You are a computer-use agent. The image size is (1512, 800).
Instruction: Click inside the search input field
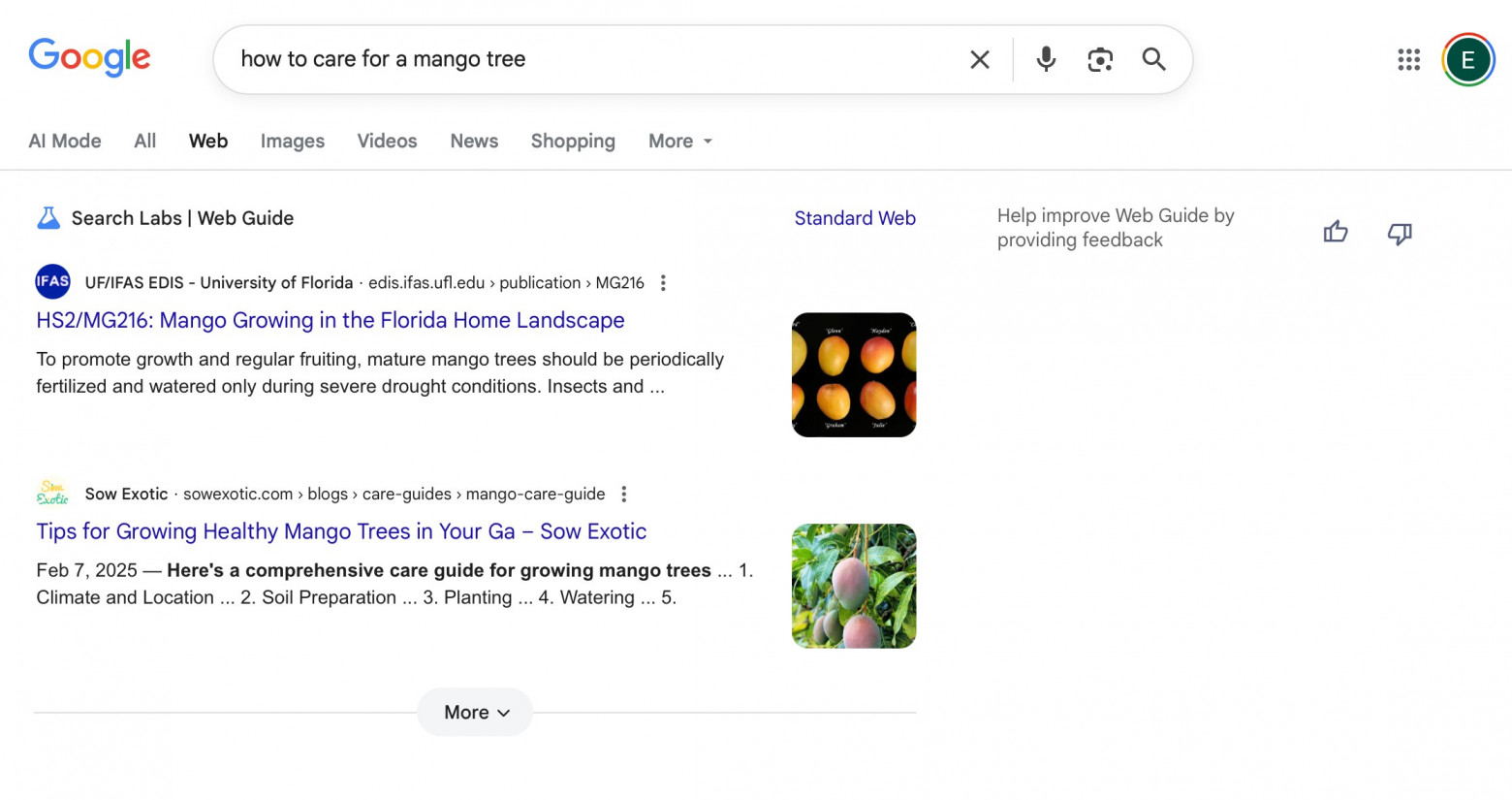[x=582, y=59]
